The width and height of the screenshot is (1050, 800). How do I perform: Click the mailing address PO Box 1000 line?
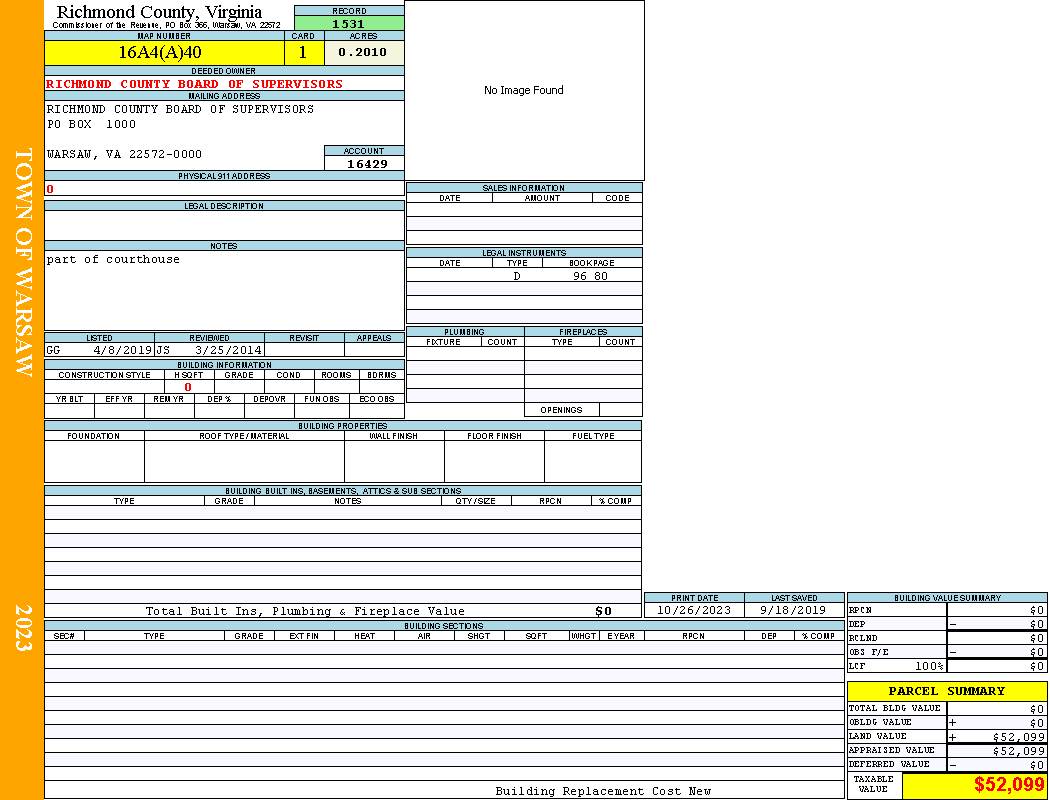pyautogui.click(x=92, y=125)
